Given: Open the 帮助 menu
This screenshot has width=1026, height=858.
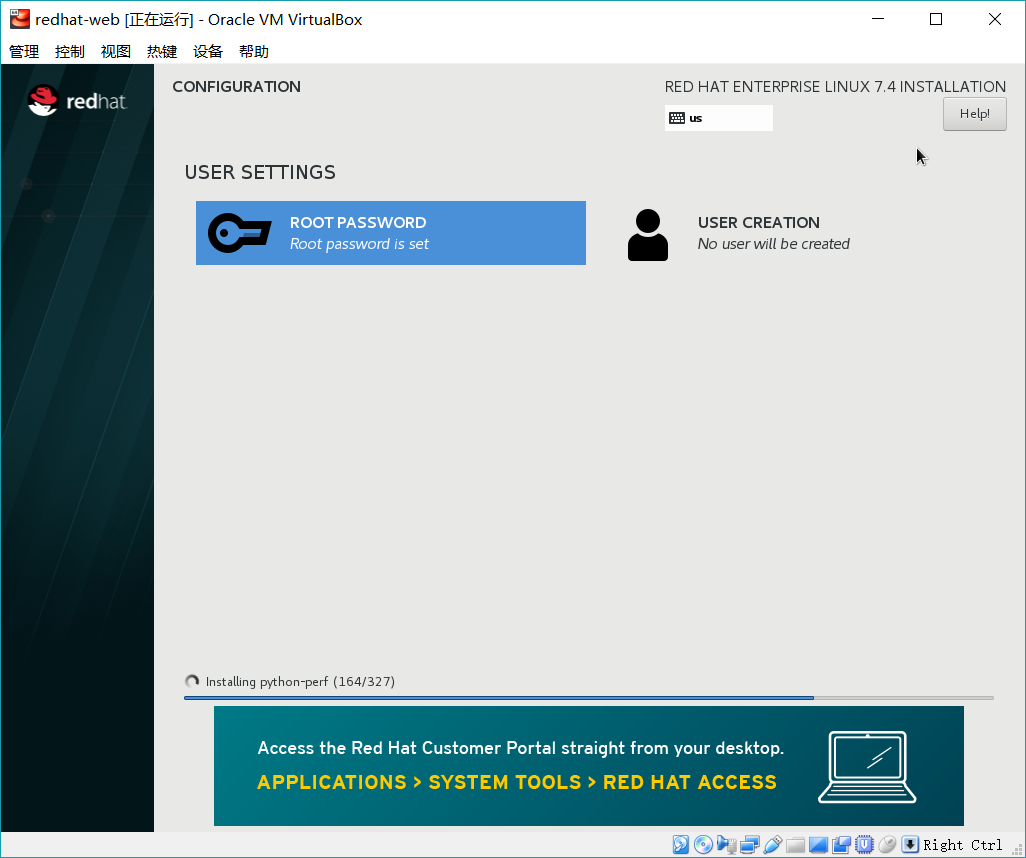Looking at the screenshot, I should point(254,52).
